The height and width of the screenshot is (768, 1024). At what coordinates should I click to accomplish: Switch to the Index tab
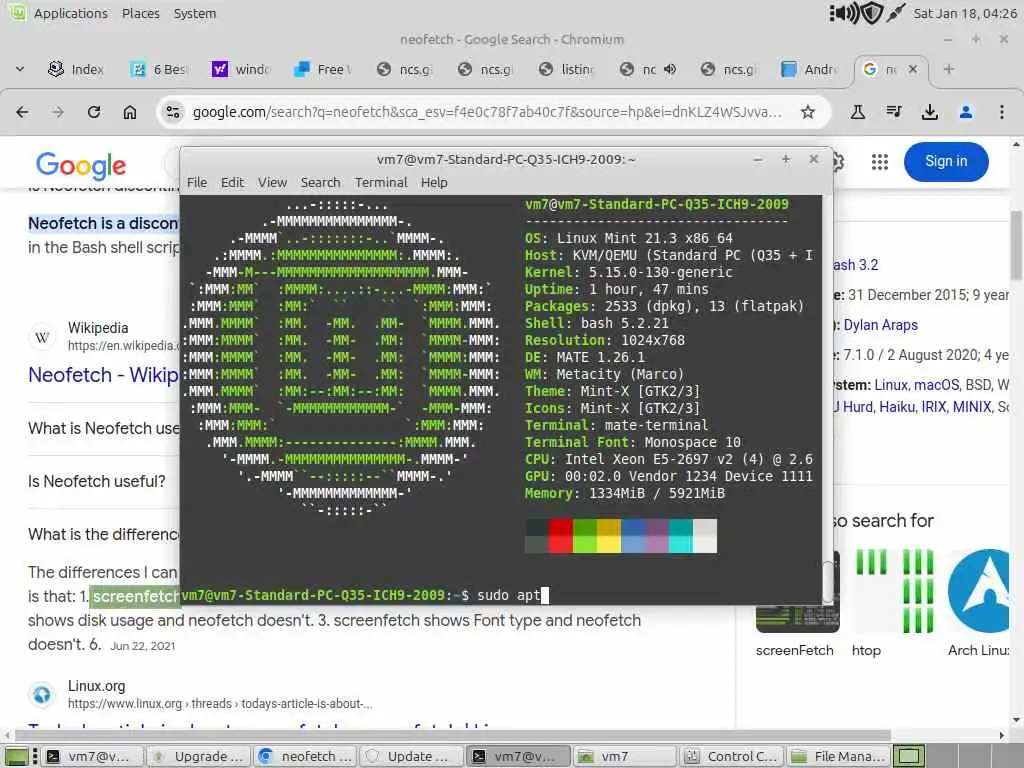[76, 69]
